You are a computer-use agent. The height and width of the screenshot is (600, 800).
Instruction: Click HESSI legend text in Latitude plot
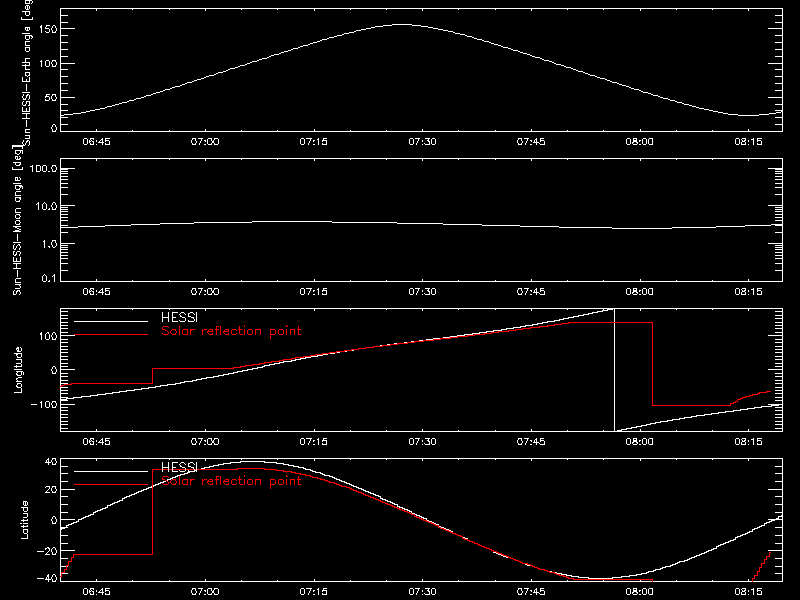click(180, 467)
